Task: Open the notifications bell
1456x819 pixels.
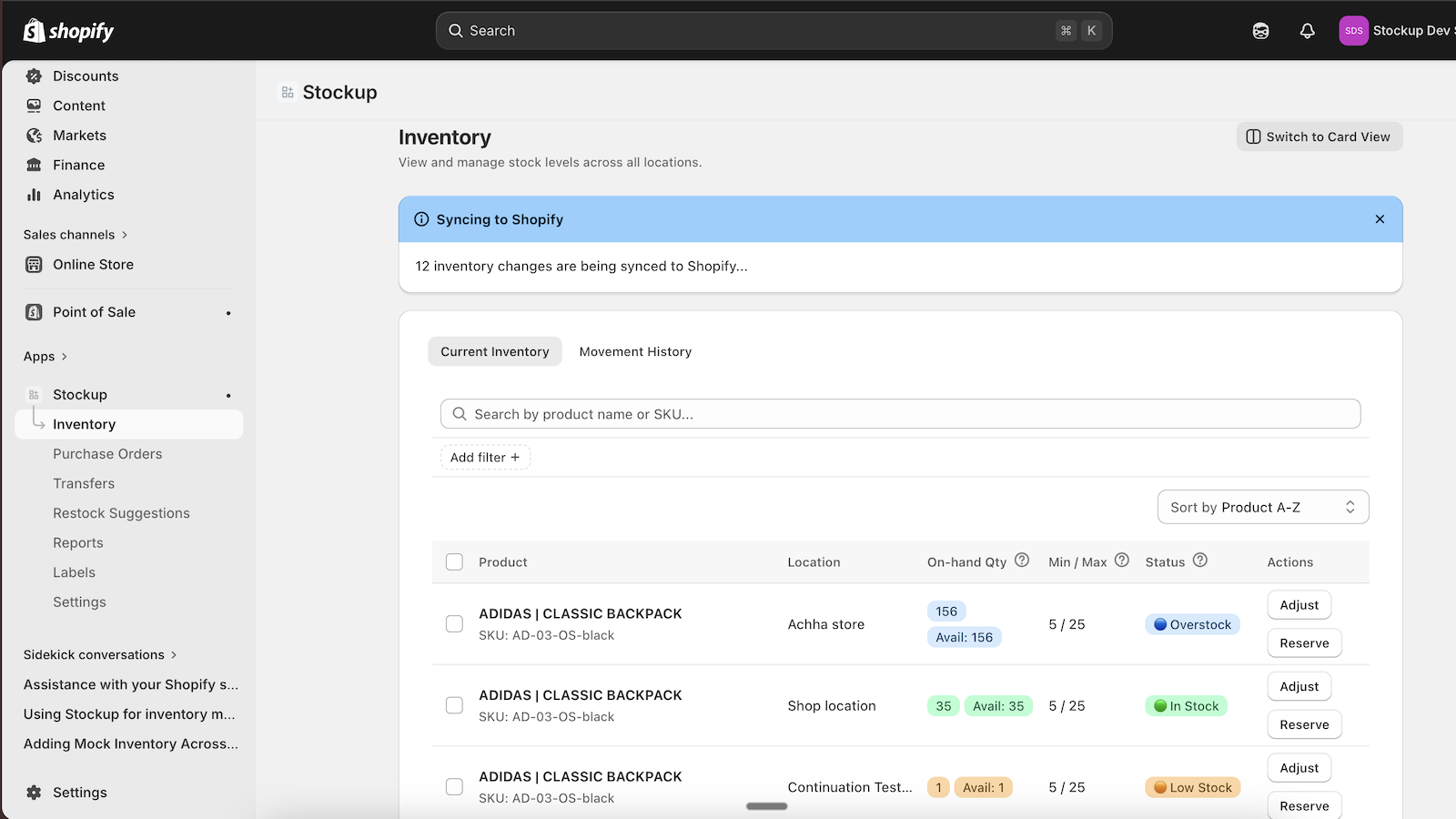Action: pos(1307,31)
